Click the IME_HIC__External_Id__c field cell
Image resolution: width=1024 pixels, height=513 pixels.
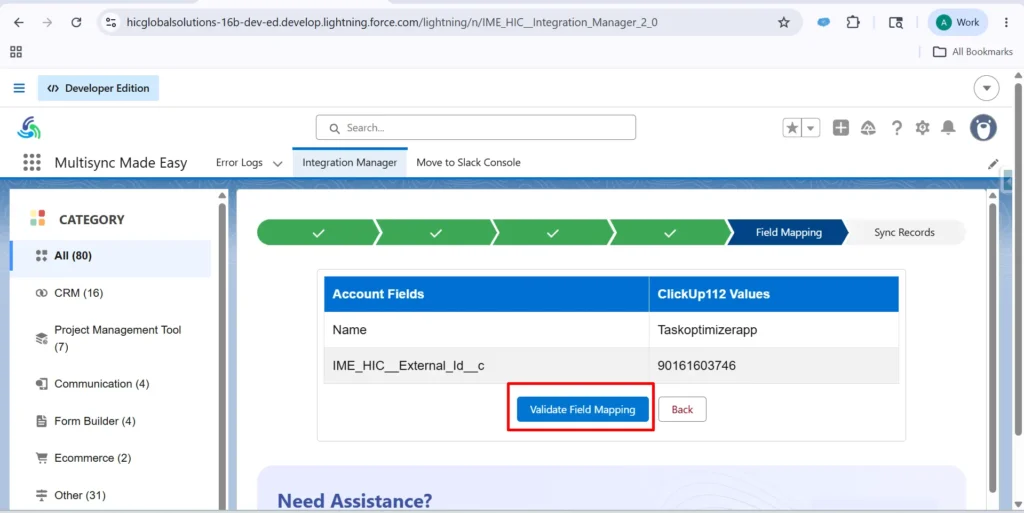point(487,365)
